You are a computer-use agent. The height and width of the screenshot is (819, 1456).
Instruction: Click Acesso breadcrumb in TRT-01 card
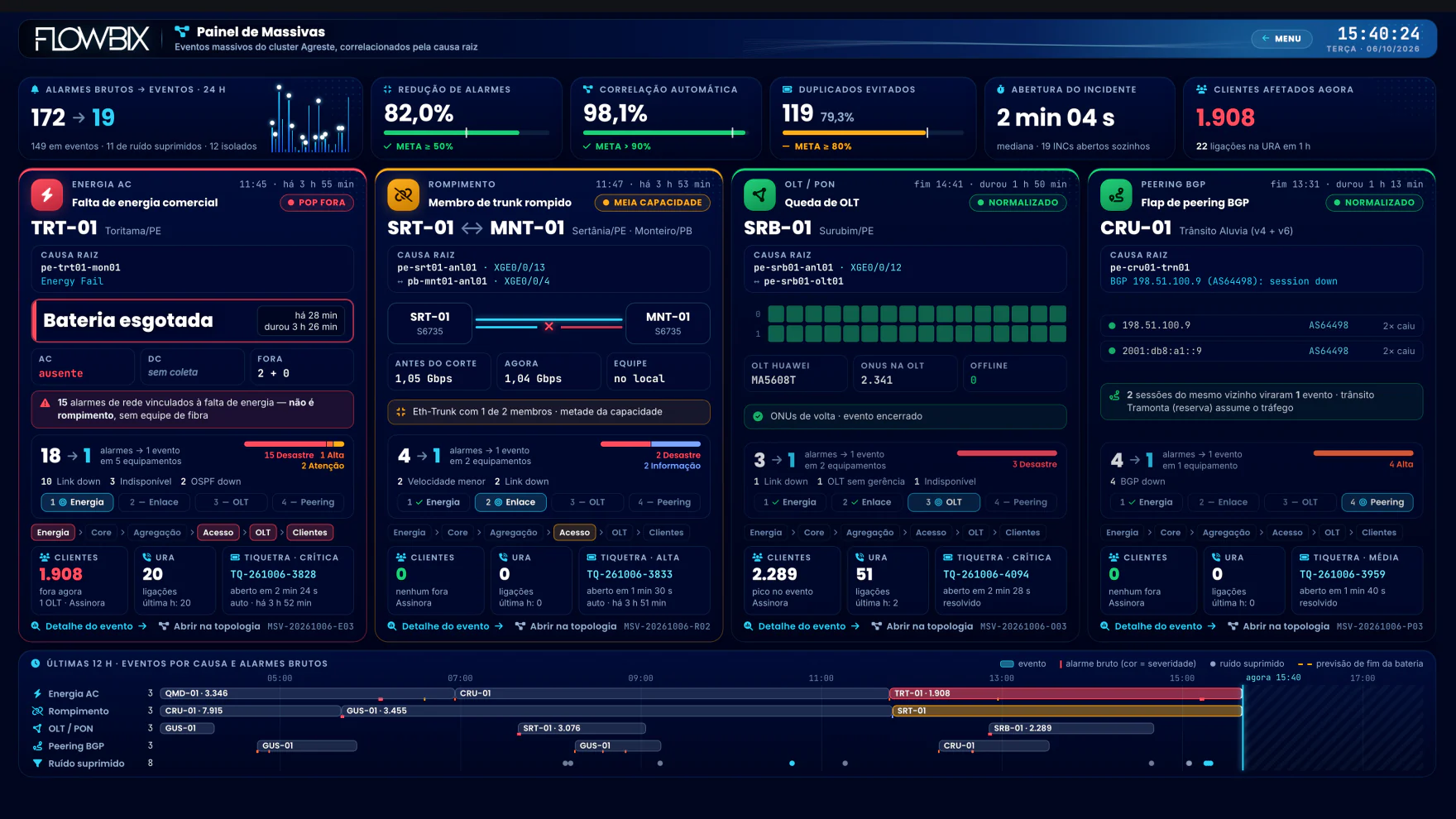218,533
